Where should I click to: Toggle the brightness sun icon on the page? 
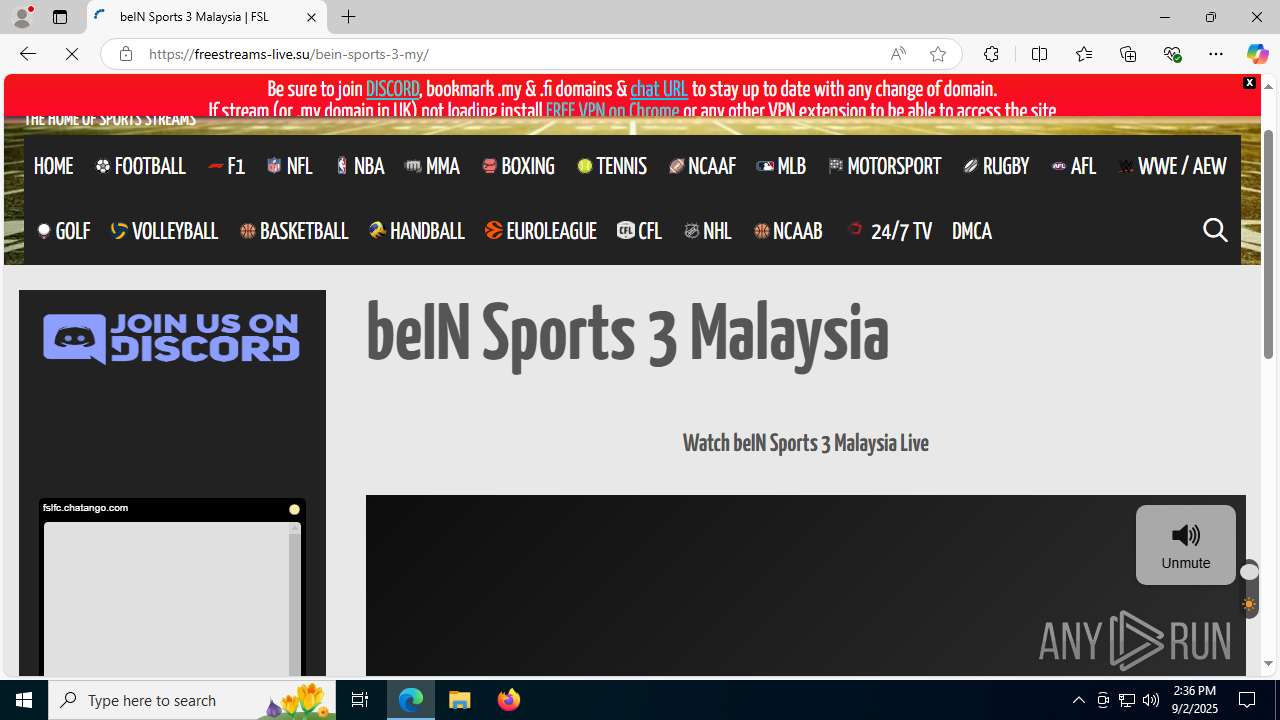[1249, 605]
